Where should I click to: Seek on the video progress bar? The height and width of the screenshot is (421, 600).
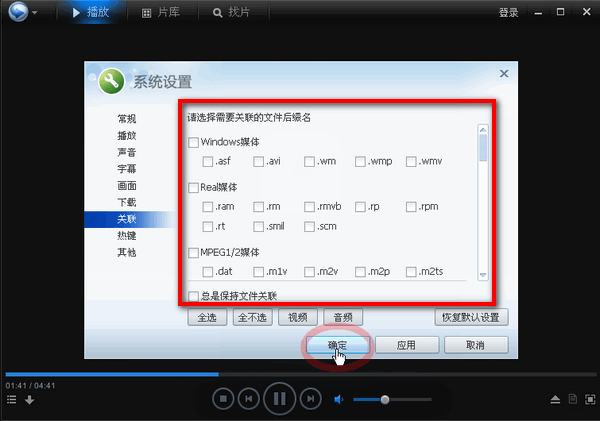coord(300,374)
